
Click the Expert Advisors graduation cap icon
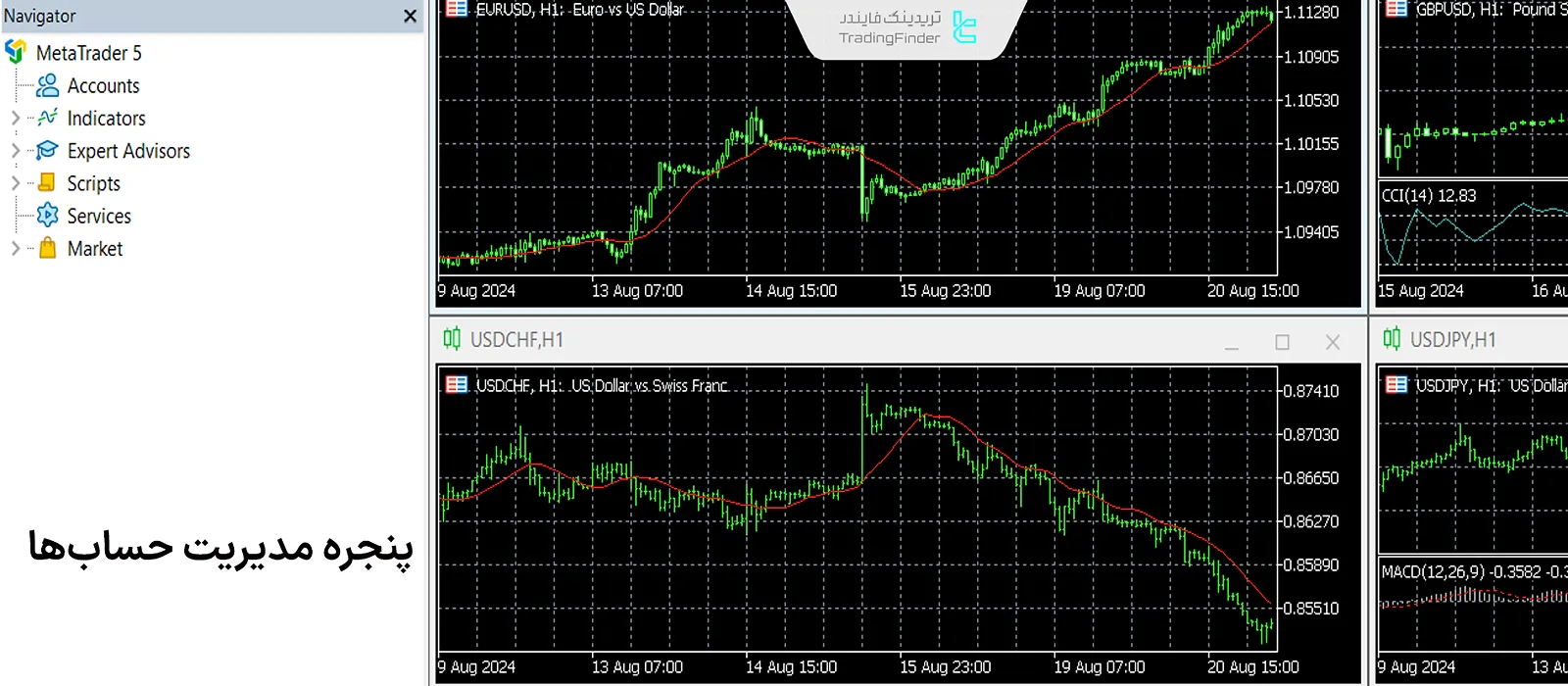pos(47,151)
